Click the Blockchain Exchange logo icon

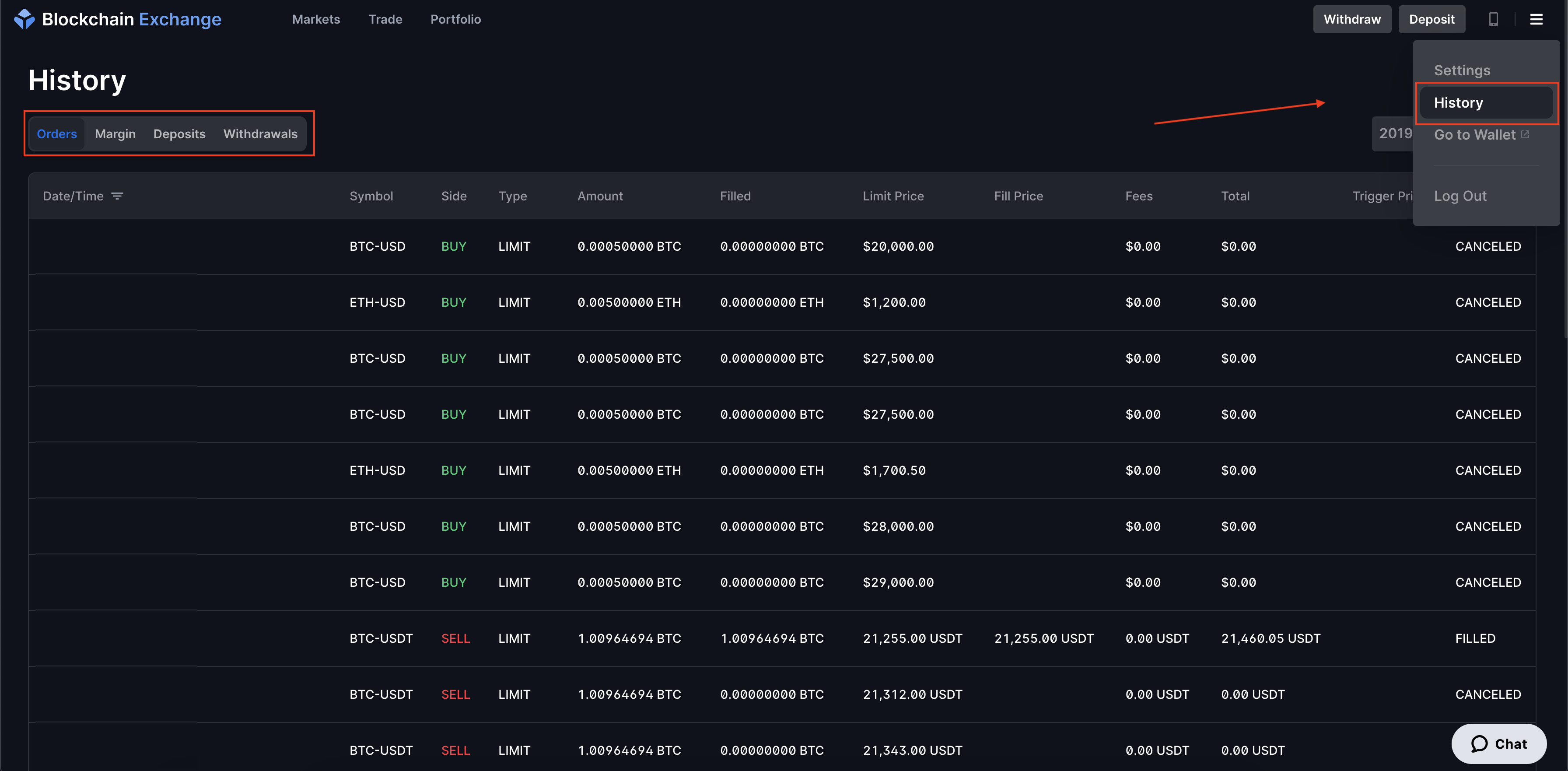coord(24,19)
